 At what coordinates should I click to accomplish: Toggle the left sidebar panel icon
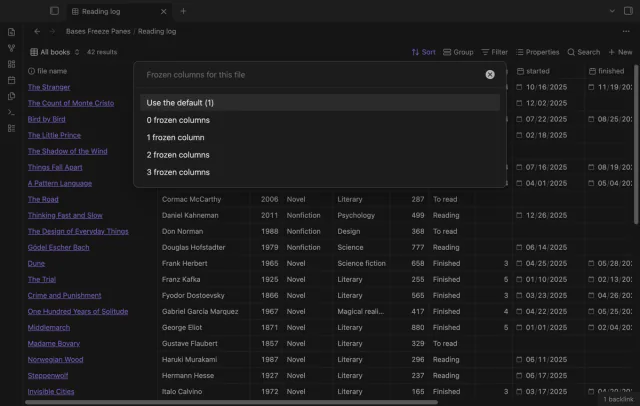tap(54, 11)
